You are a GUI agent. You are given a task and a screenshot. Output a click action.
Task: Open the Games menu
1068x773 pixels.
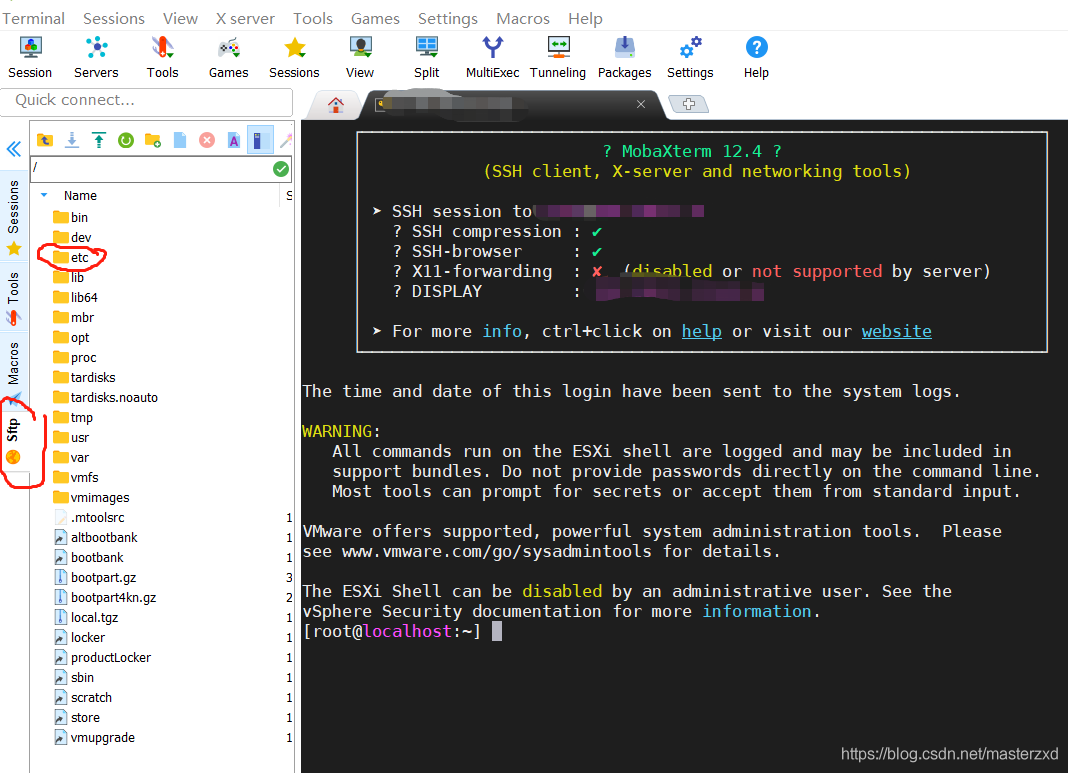click(x=375, y=18)
